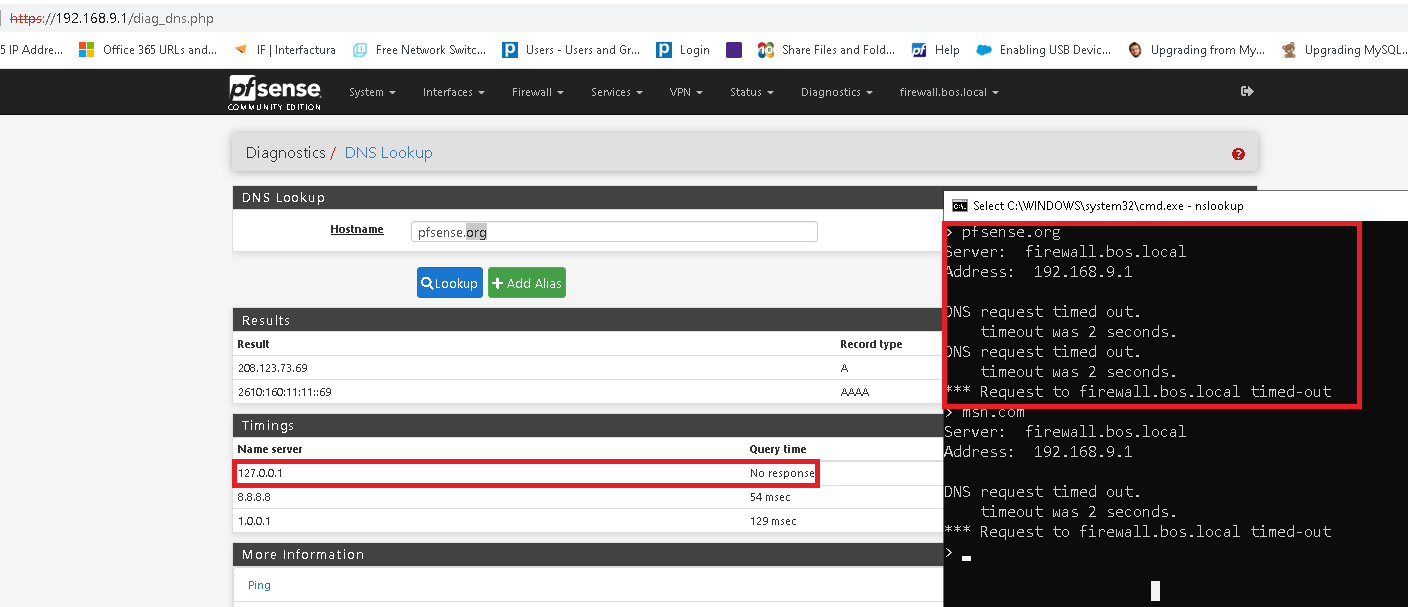This screenshot has height=607, width=1408.
Task: Click the AAAA record type cell
Action: (854, 392)
